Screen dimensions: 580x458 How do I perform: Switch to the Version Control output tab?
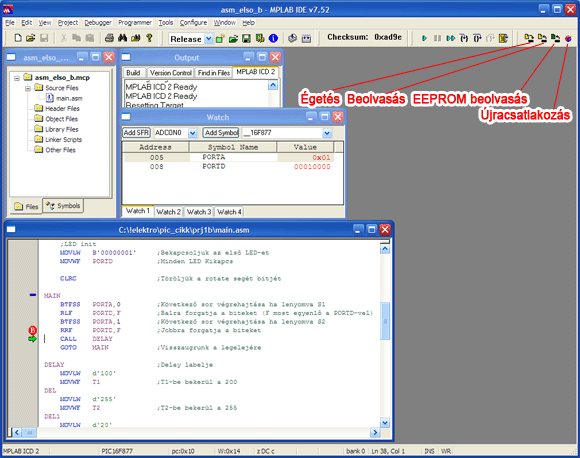(x=171, y=73)
